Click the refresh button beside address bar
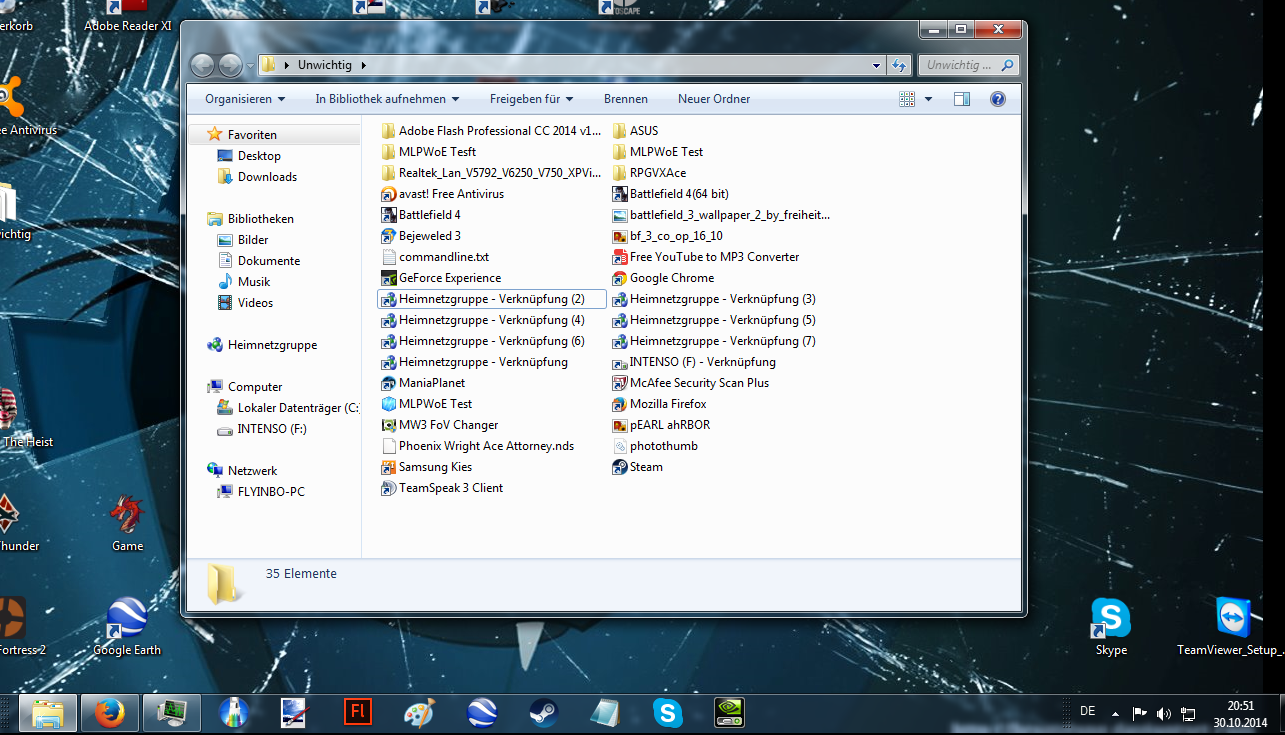 point(899,65)
